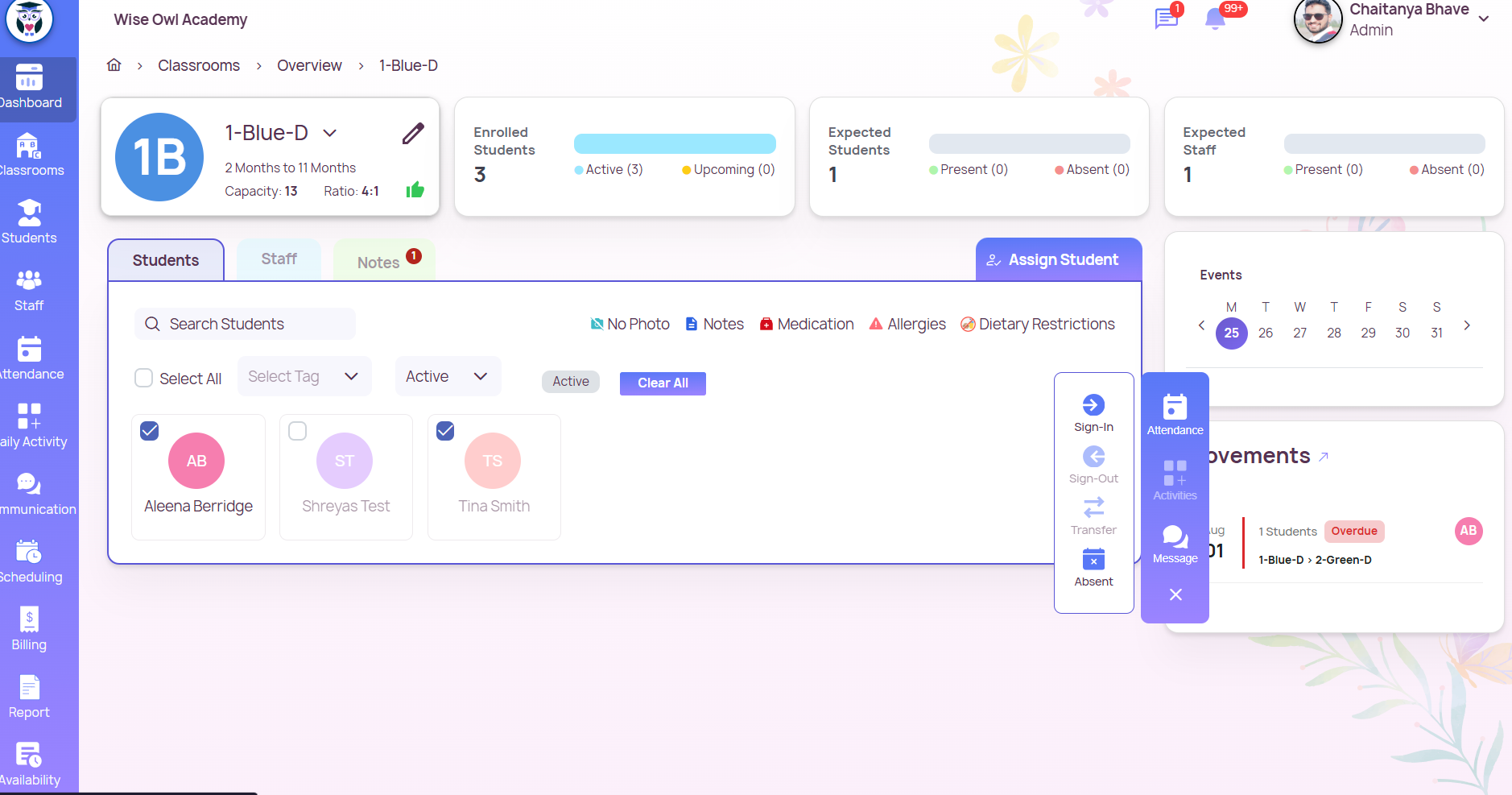Click the Search Students input field
The width and height of the screenshot is (1512, 795).
click(x=245, y=324)
